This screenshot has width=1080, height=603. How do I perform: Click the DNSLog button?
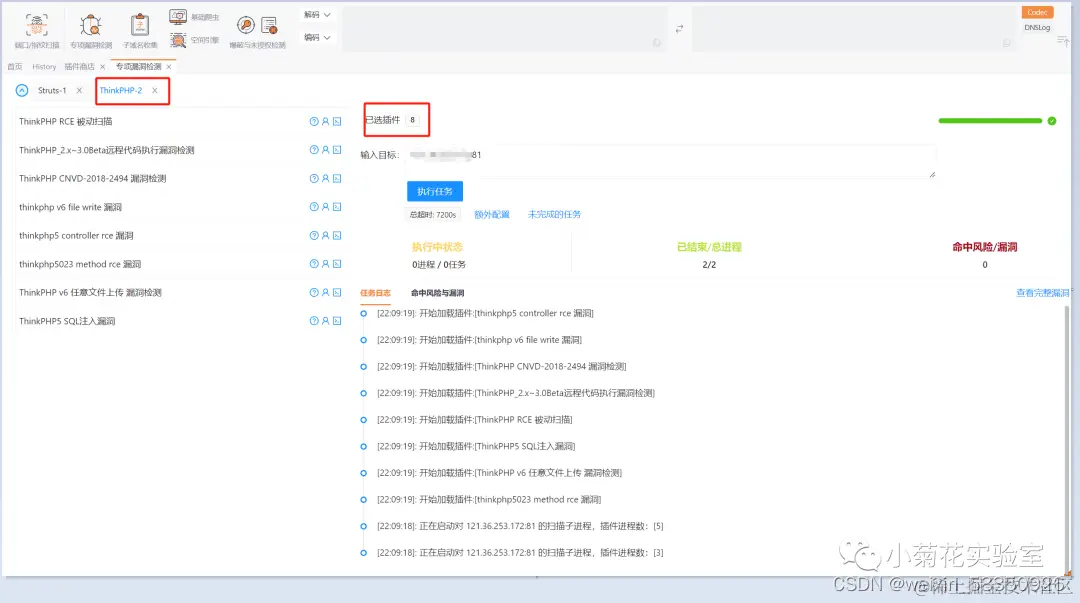tap(1037, 28)
